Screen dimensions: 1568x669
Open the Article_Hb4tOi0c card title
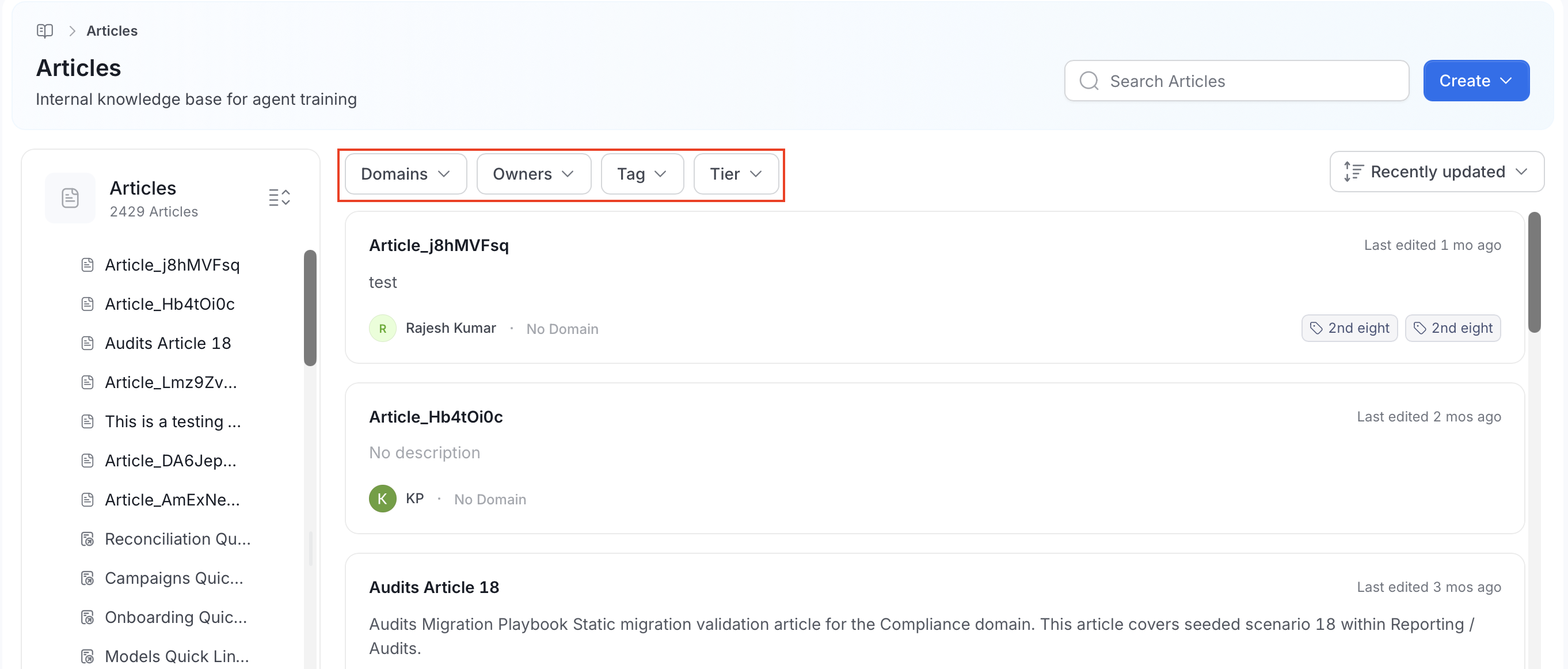(436, 417)
